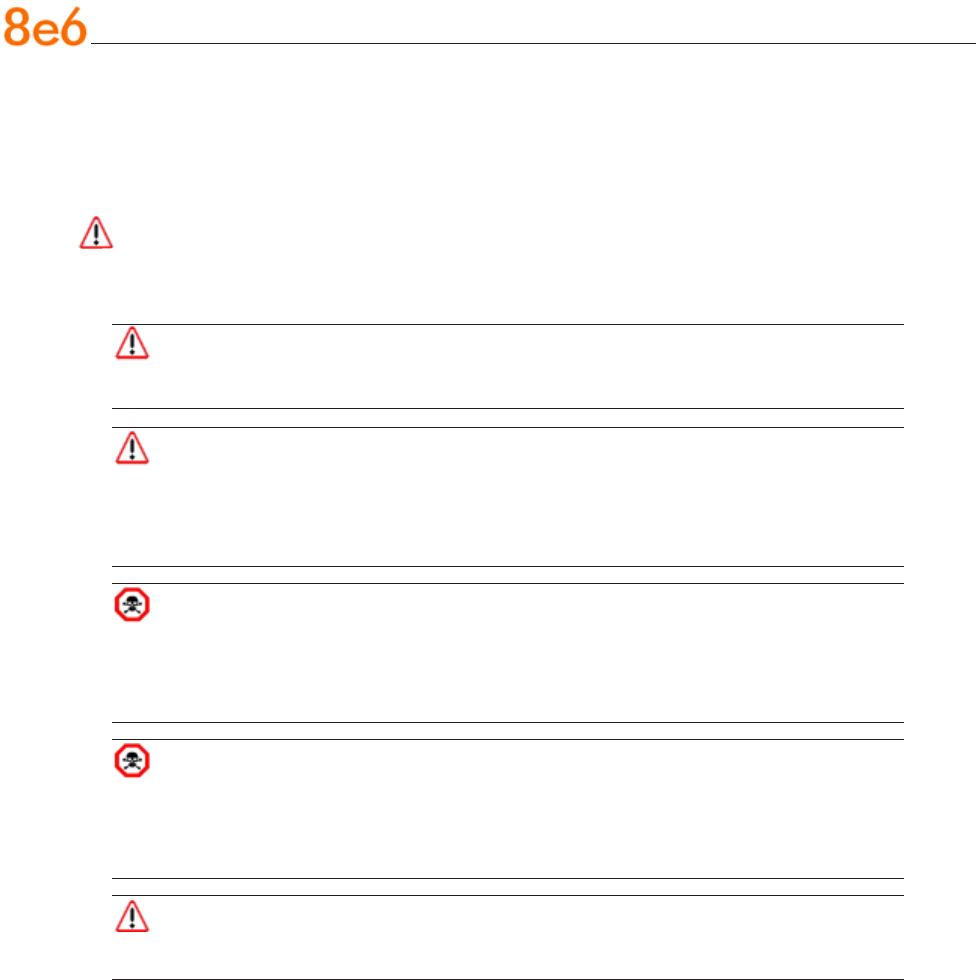The image size is (976, 980).
Task: Click warning triangle in the last boxed notice
Action: (131, 916)
